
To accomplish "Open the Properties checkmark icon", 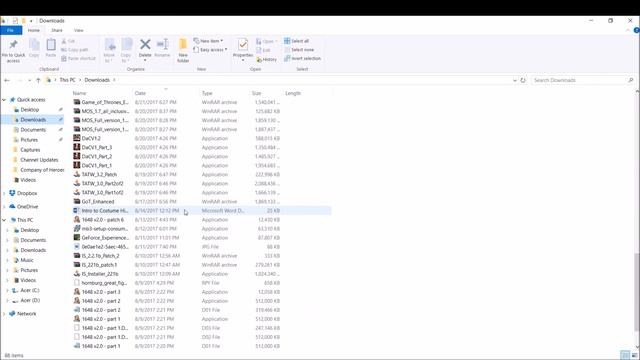I will point(243,44).
